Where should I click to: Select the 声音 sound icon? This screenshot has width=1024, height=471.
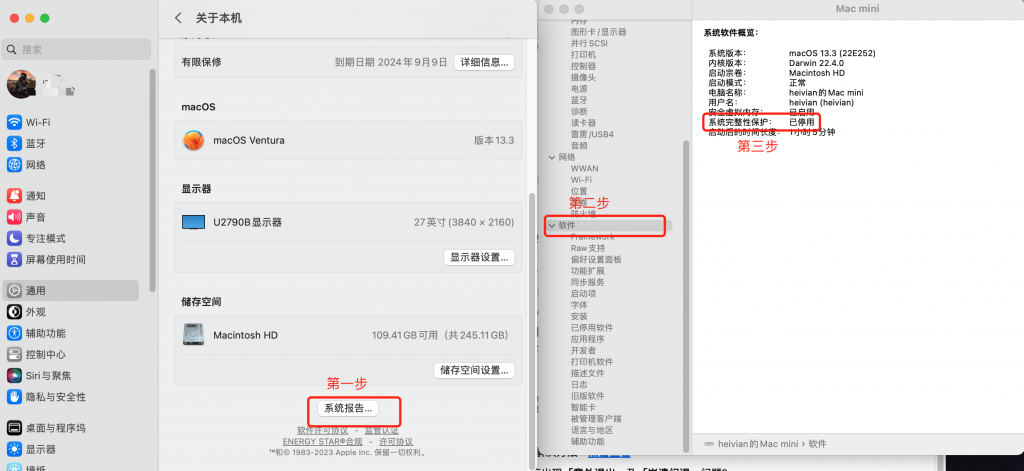click(x=14, y=217)
